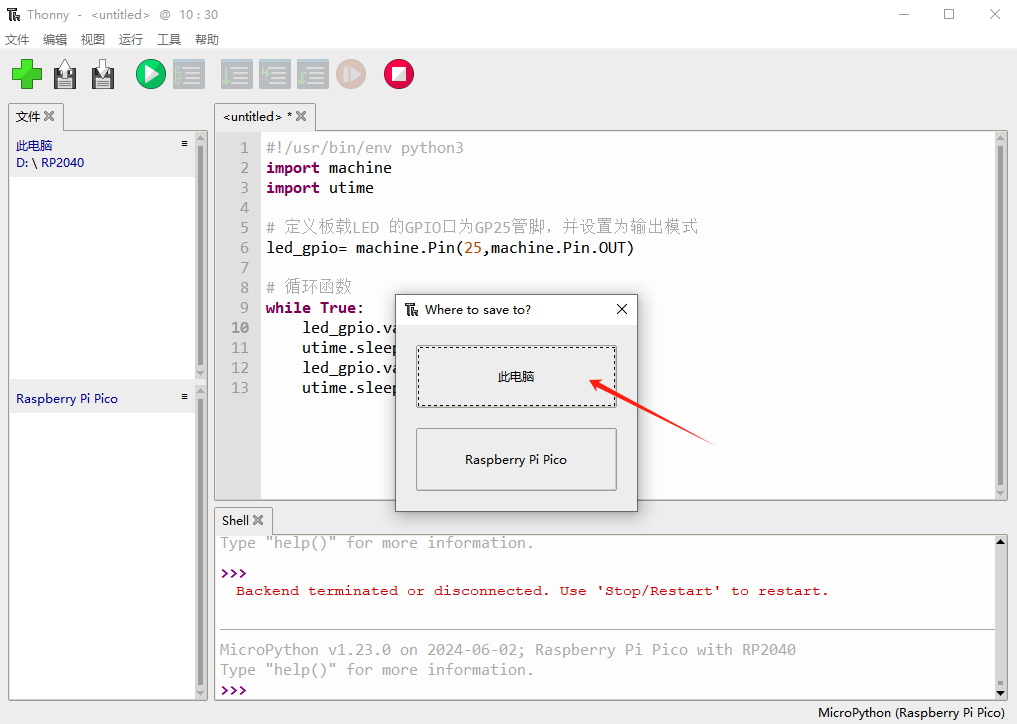This screenshot has height=724, width=1017.
Task: Close the Where to save to dialog
Action: [x=621, y=309]
